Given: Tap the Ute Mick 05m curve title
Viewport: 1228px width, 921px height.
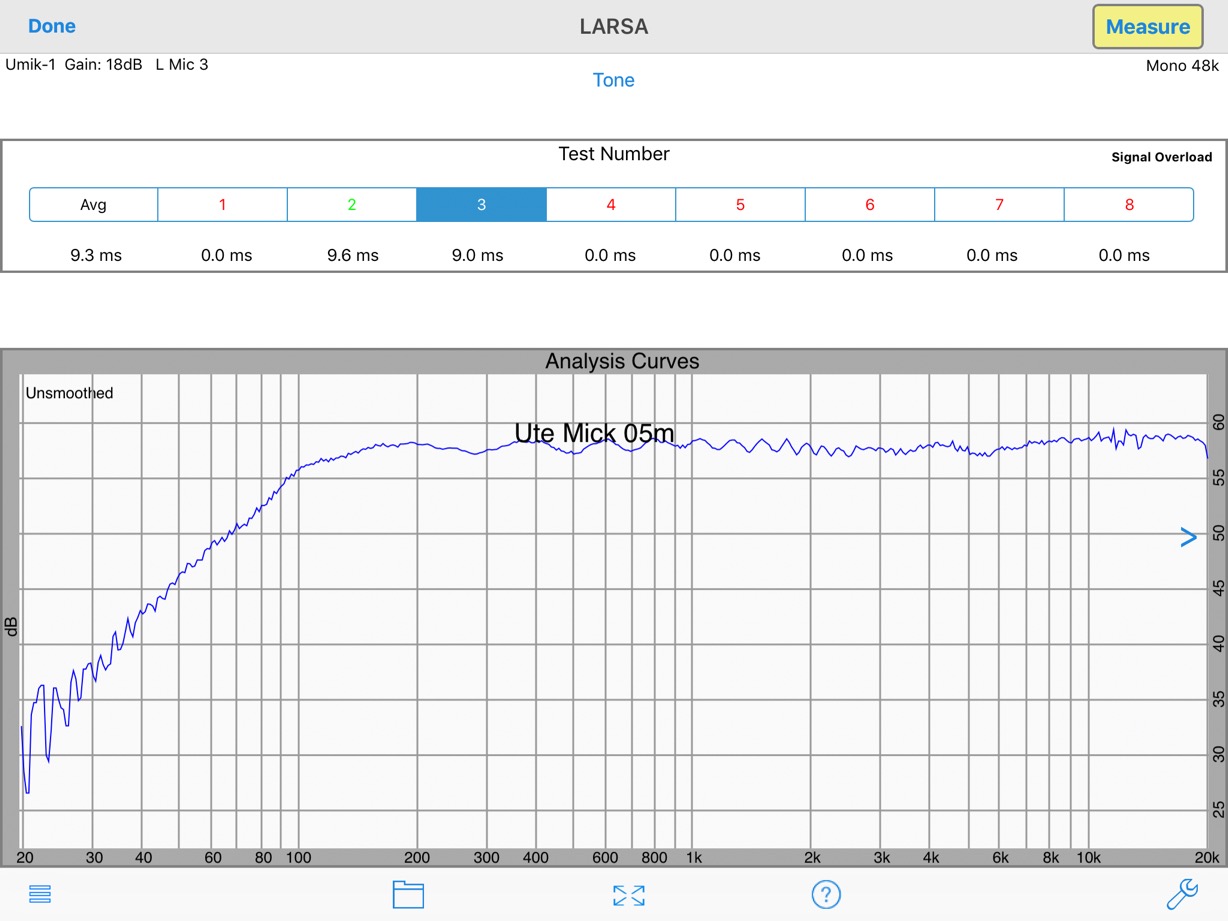Looking at the screenshot, I should 594,433.
